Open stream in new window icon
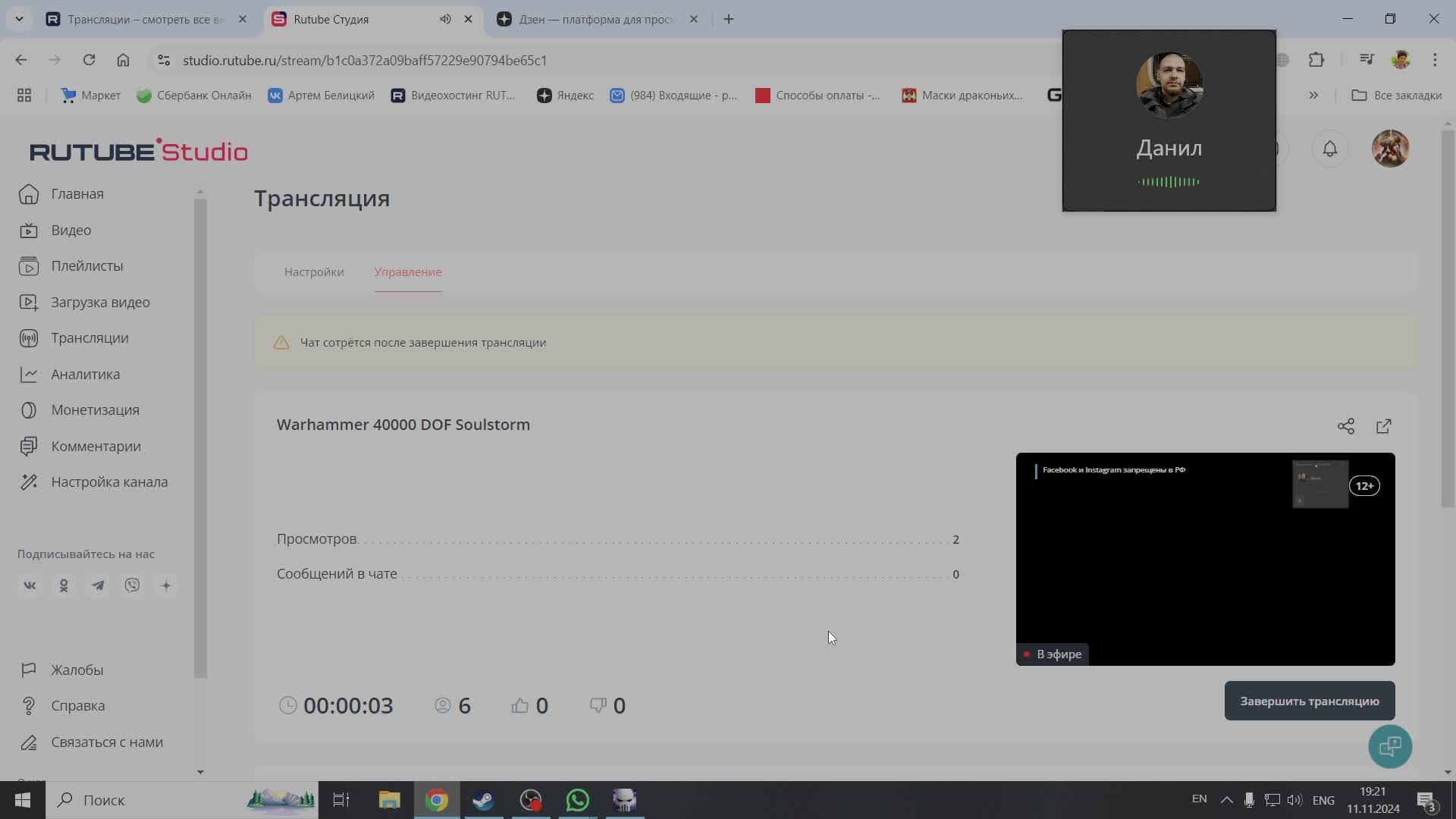1456x819 pixels. tap(1383, 426)
